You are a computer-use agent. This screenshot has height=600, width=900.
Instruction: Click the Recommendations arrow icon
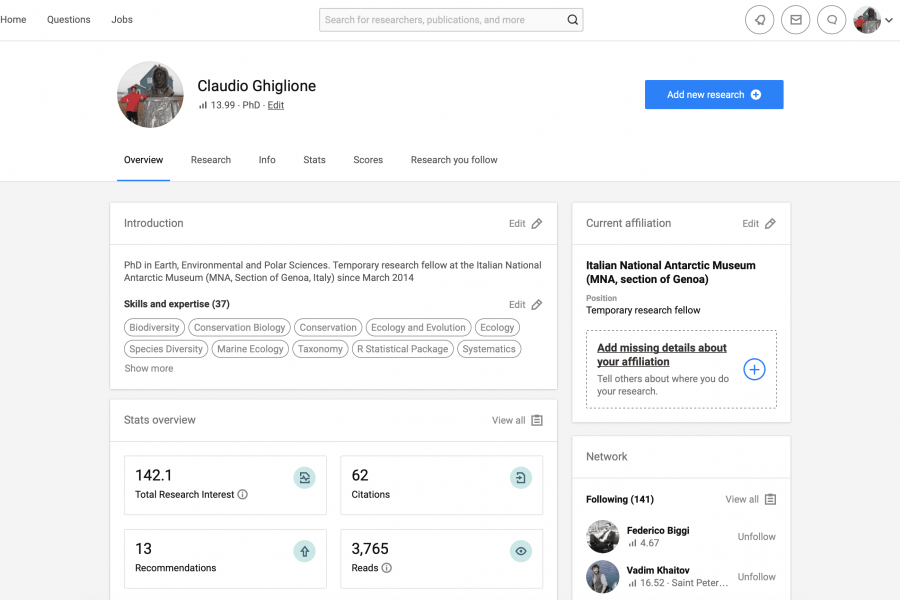tap(304, 551)
